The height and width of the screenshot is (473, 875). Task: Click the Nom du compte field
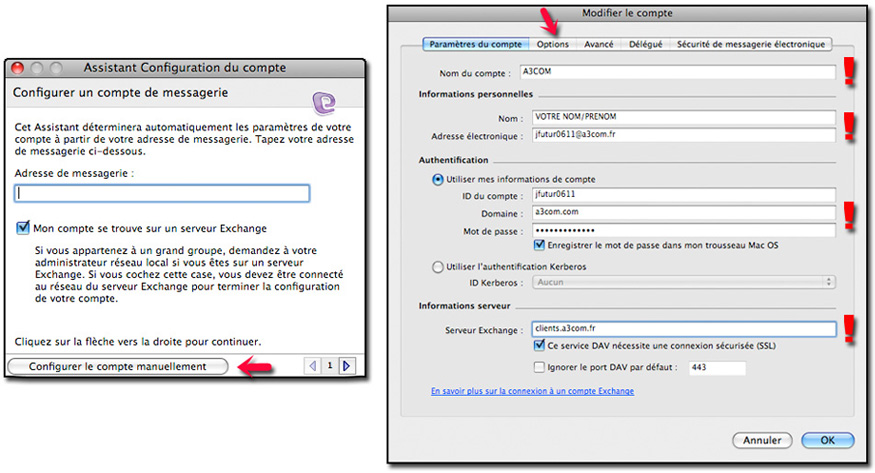pyautogui.click(x=677, y=71)
